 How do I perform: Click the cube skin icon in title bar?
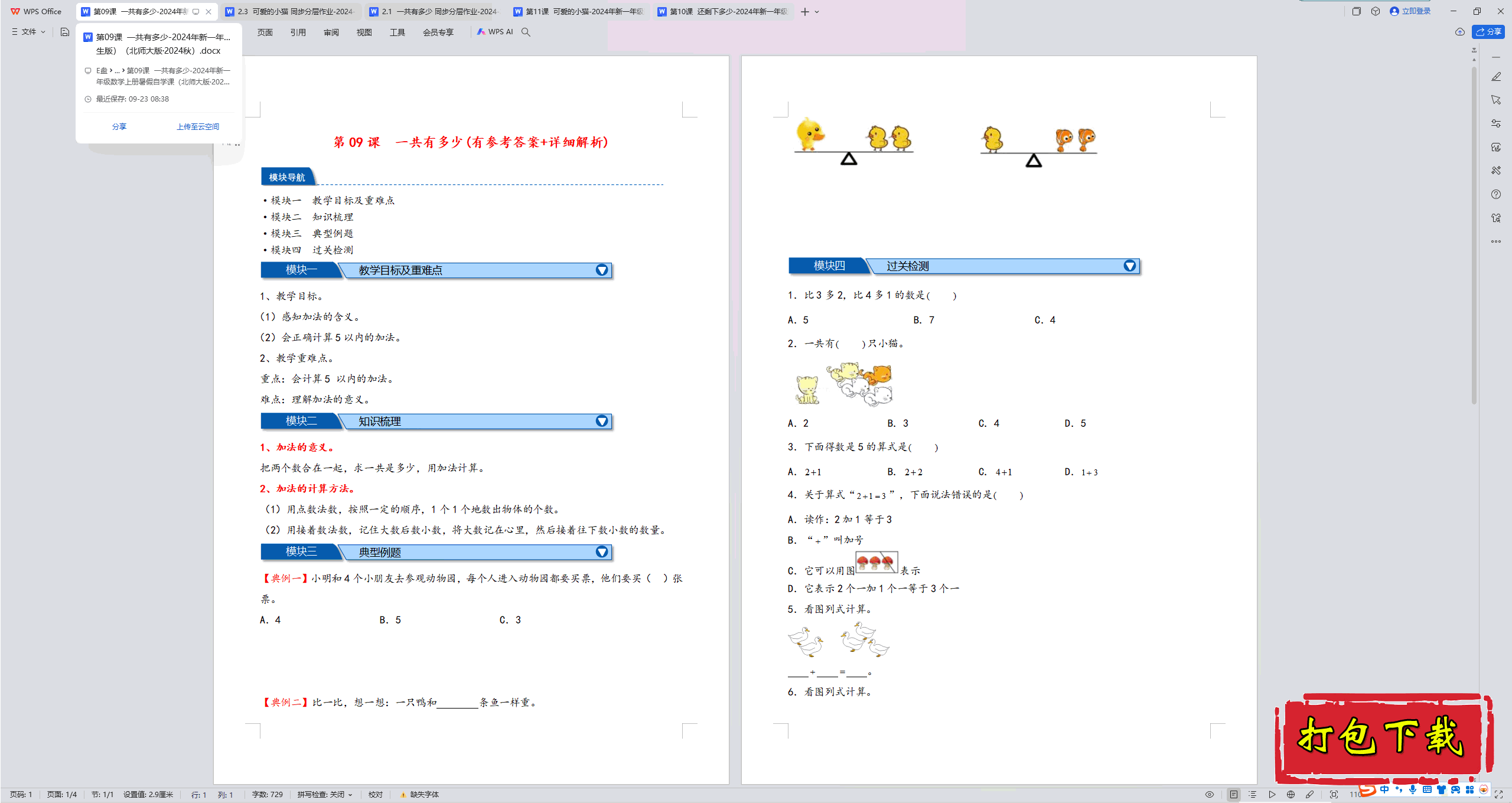[x=1376, y=11]
